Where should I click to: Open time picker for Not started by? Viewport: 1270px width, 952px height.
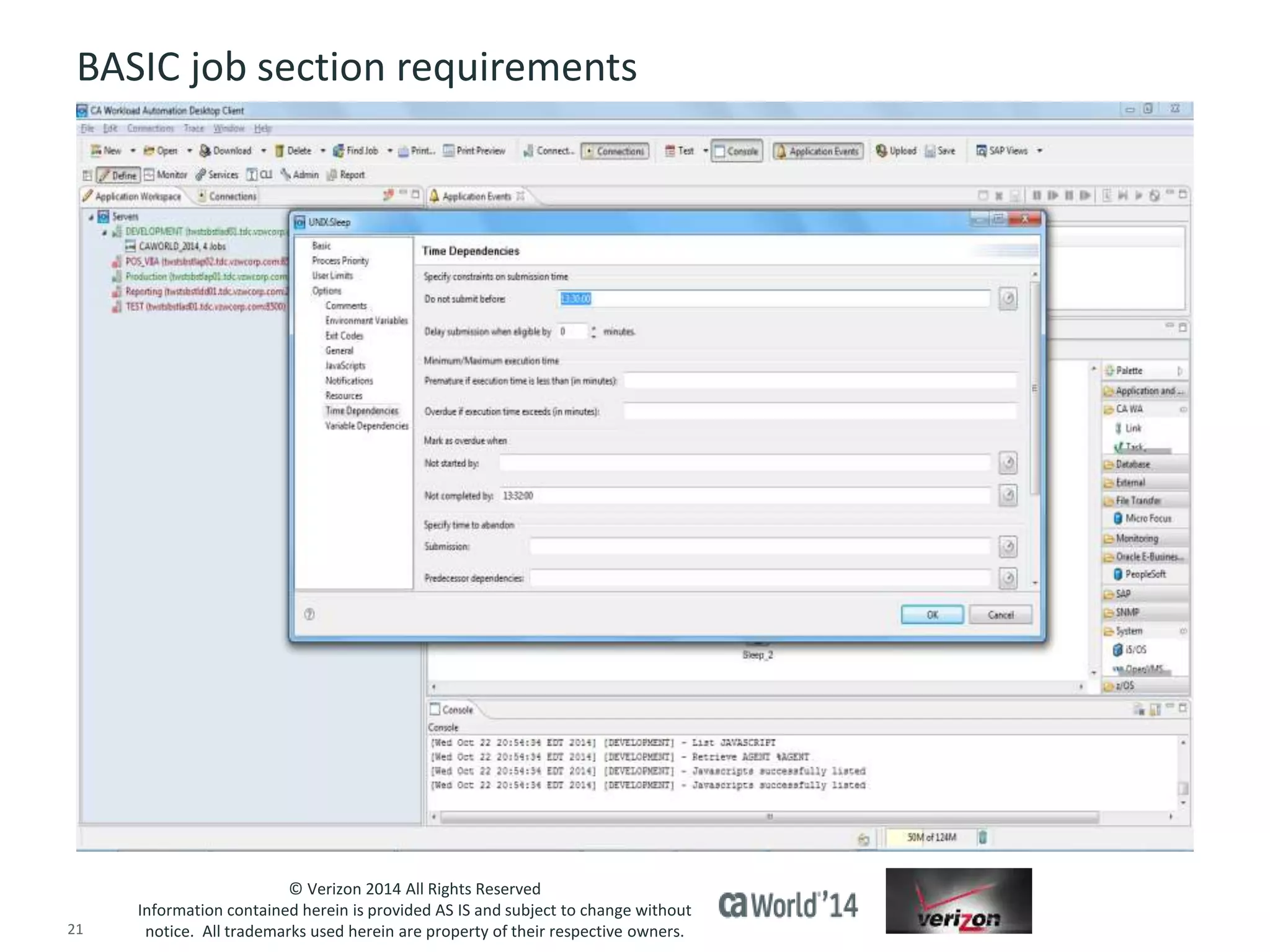(1008, 462)
